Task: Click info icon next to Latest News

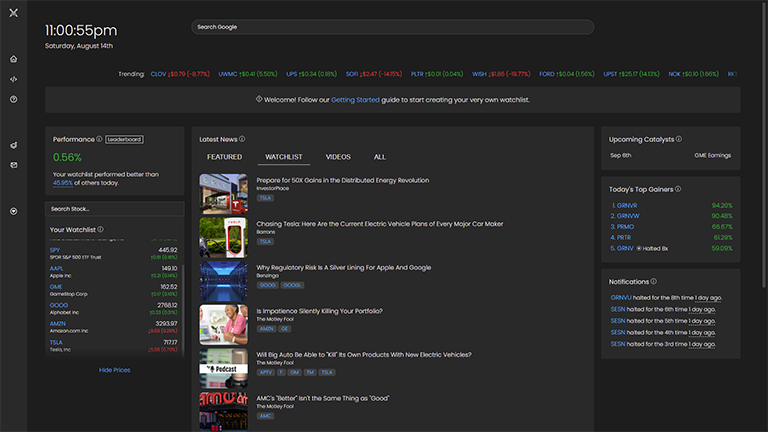Action: pos(242,139)
